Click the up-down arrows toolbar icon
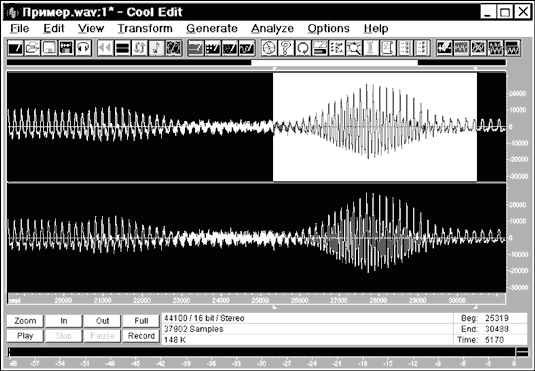The width and height of the screenshot is (535, 371). coord(140,48)
